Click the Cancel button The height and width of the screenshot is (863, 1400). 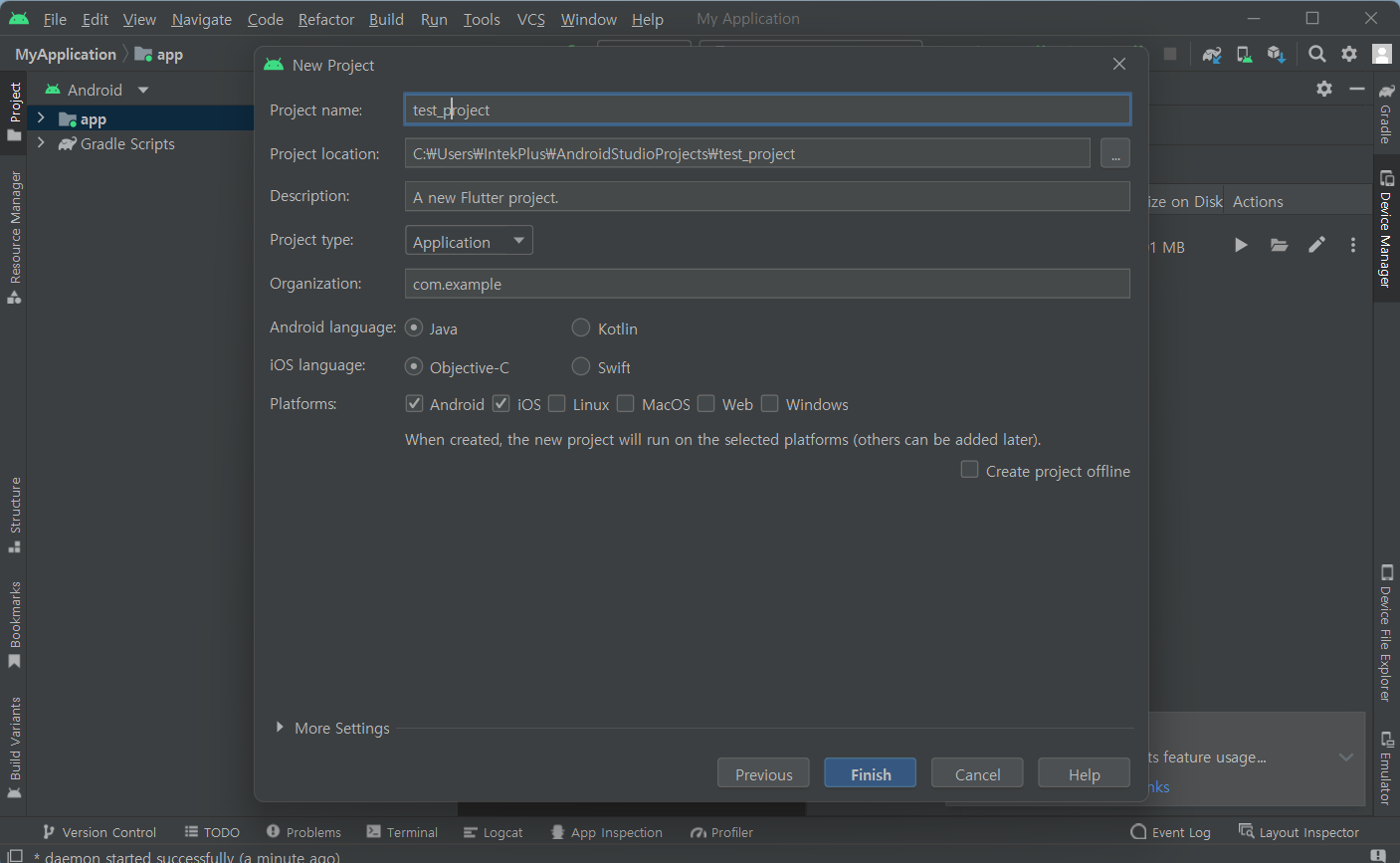977,773
